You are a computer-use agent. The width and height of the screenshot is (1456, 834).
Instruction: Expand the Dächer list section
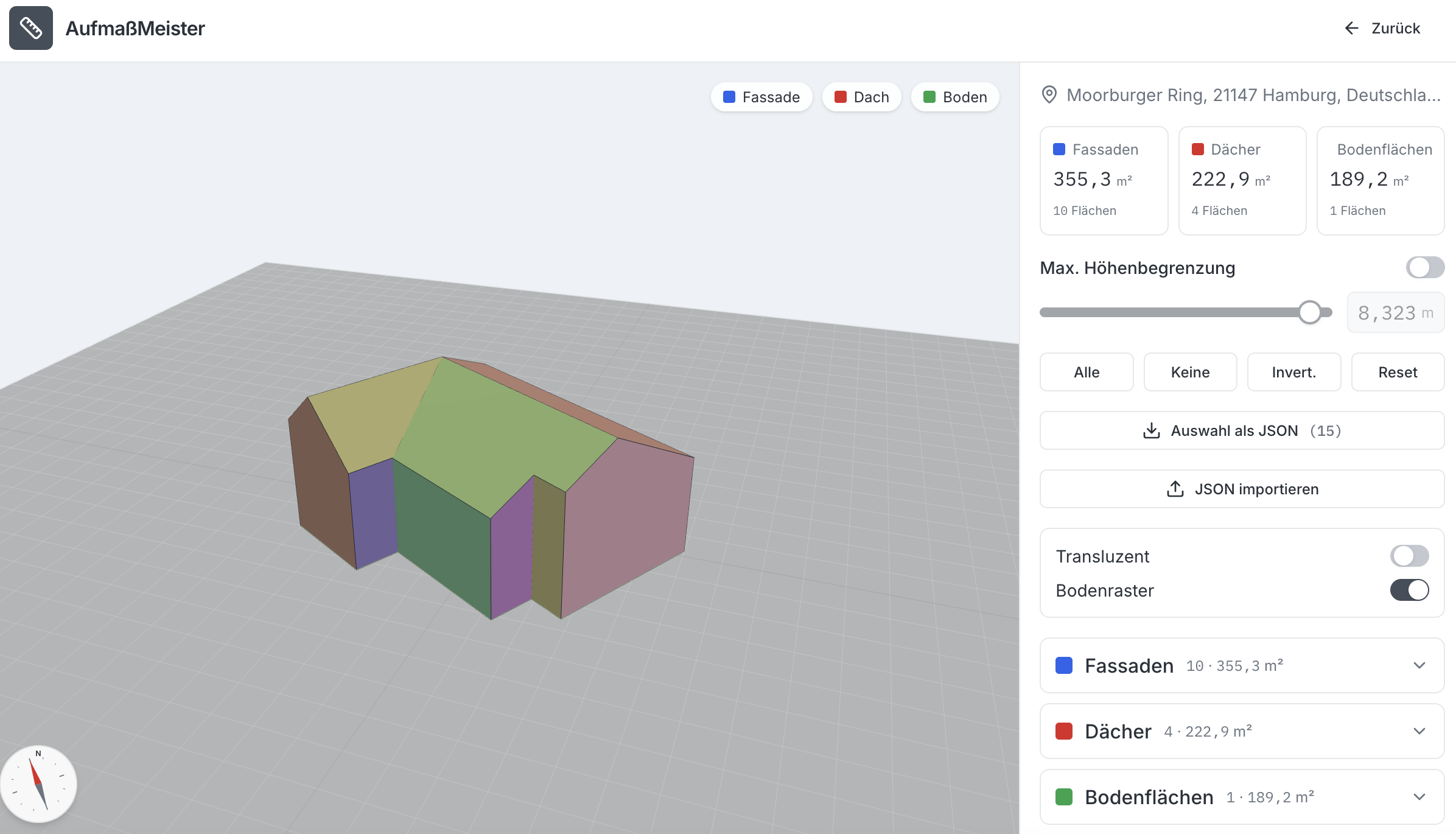click(1242, 731)
